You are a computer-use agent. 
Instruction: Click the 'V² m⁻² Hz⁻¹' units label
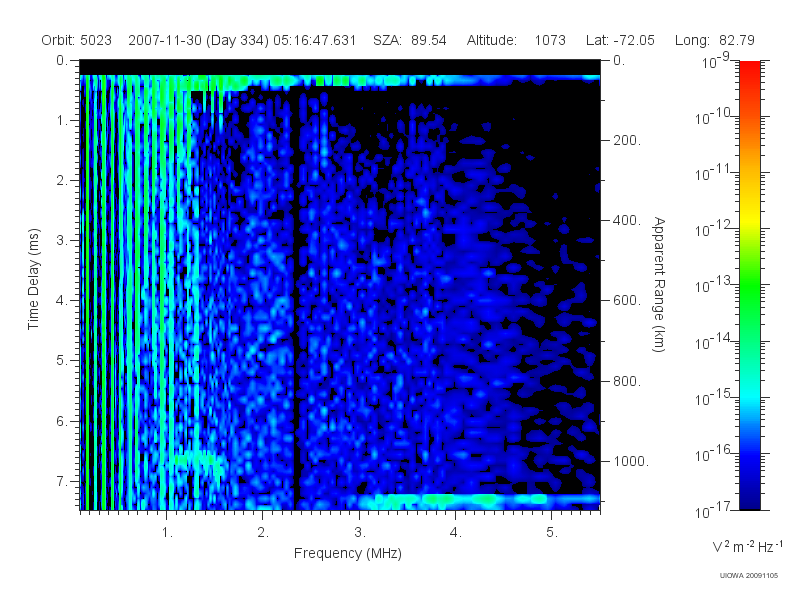[747, 546]
